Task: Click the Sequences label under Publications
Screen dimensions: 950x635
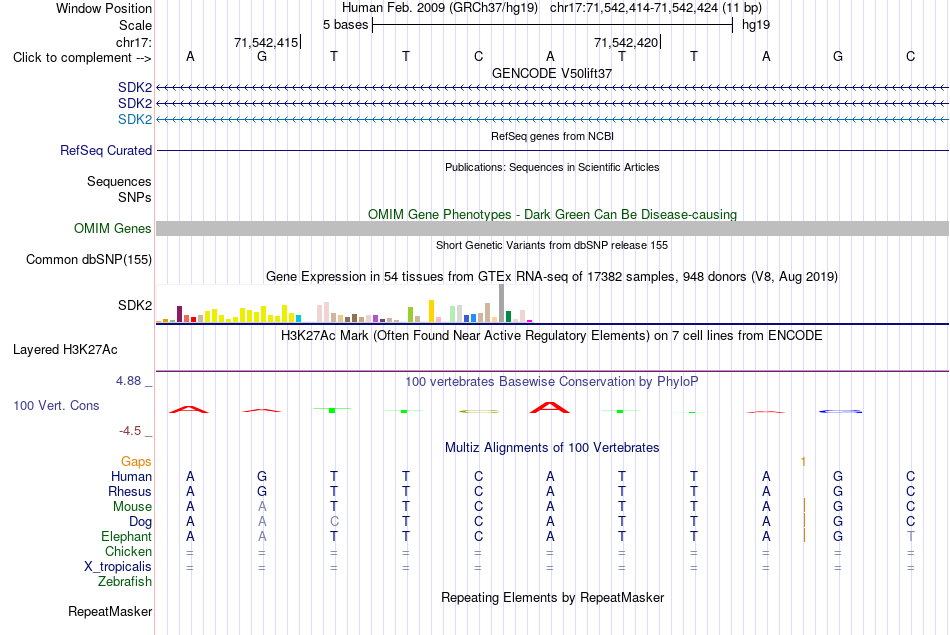Action: coord(119,181)
